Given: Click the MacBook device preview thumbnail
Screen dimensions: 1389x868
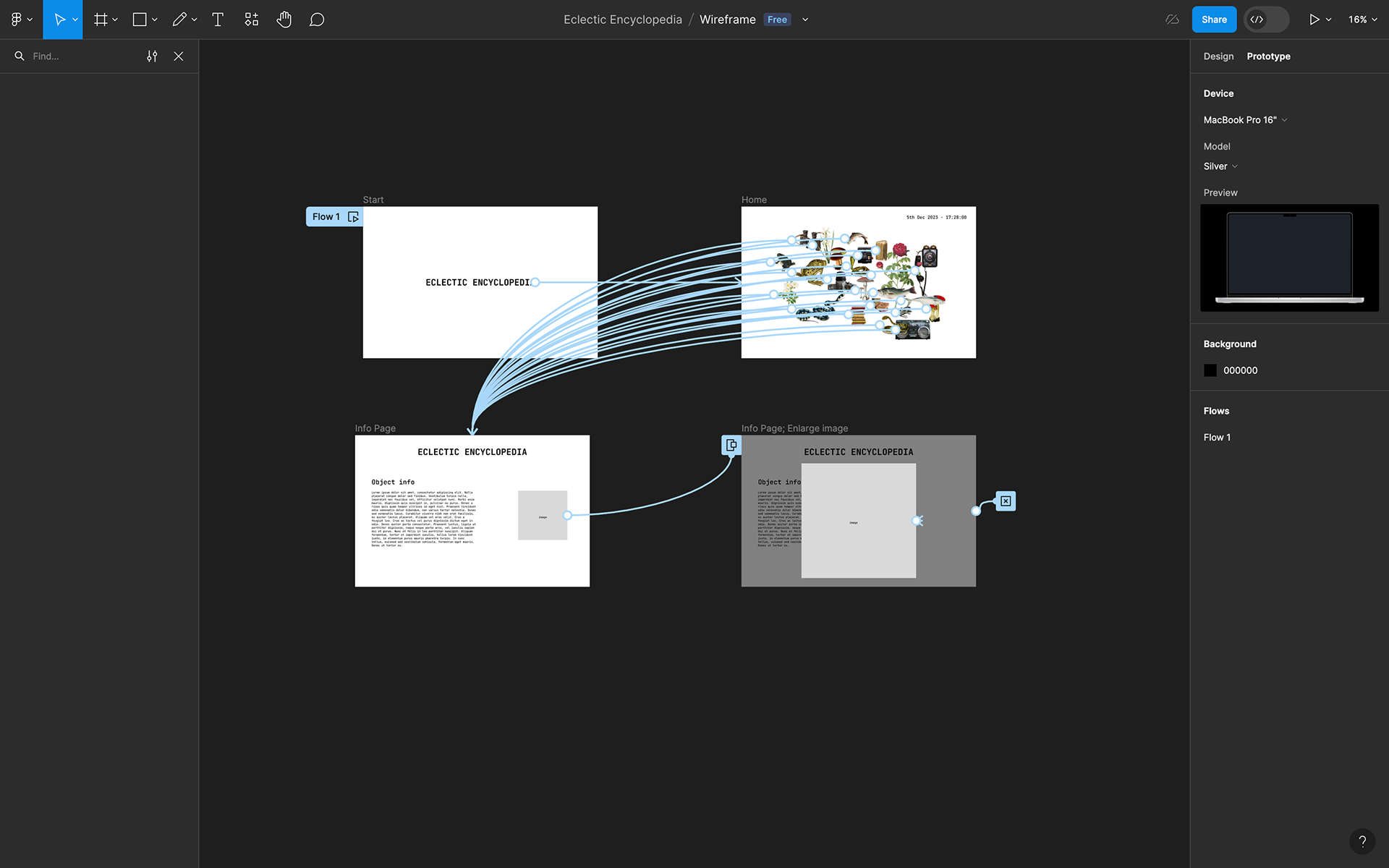Looking at the screenshot, I should pyautogui.click(x=1289, y=258).
